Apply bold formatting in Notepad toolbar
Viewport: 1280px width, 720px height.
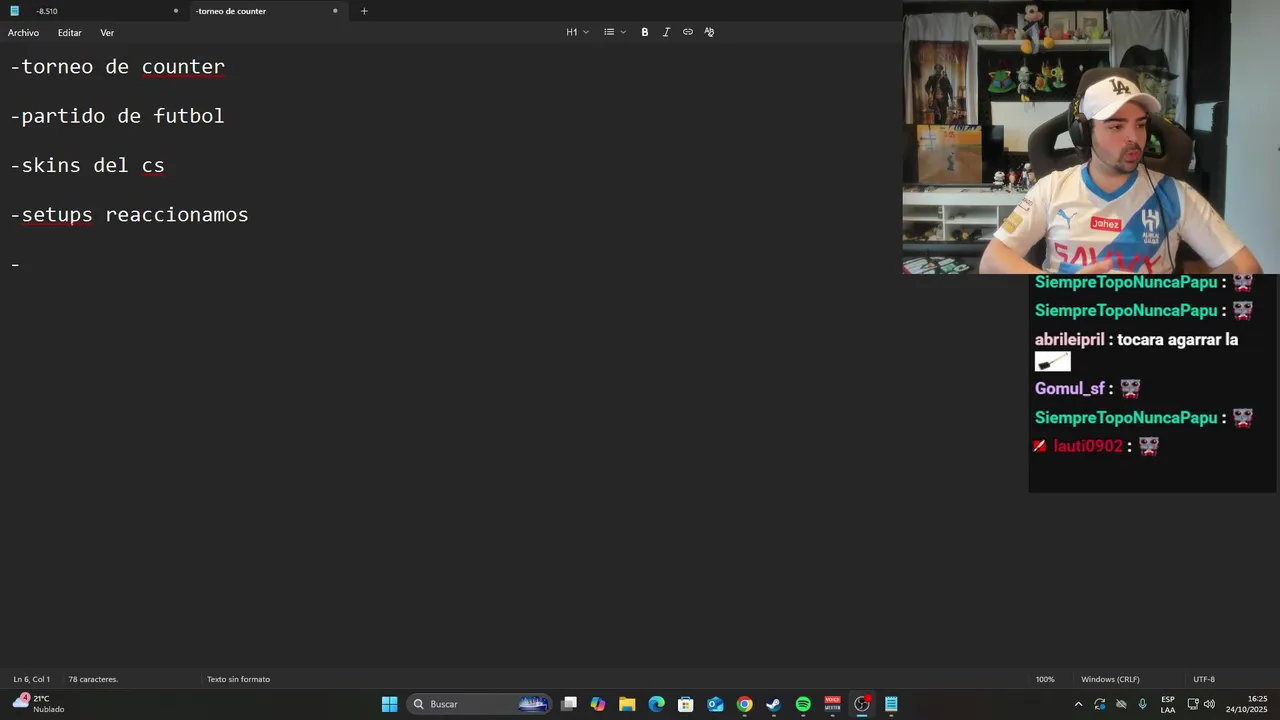(x=645, y=32)
